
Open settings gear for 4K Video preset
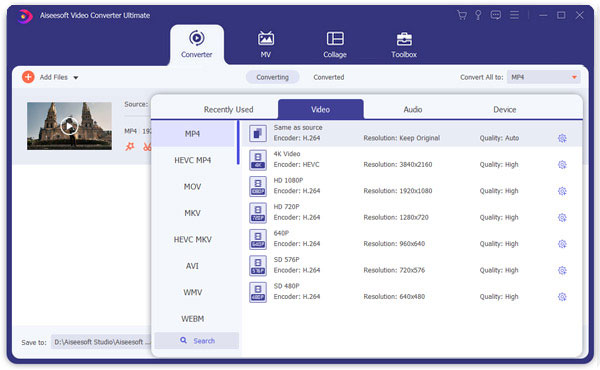[562, 165]
